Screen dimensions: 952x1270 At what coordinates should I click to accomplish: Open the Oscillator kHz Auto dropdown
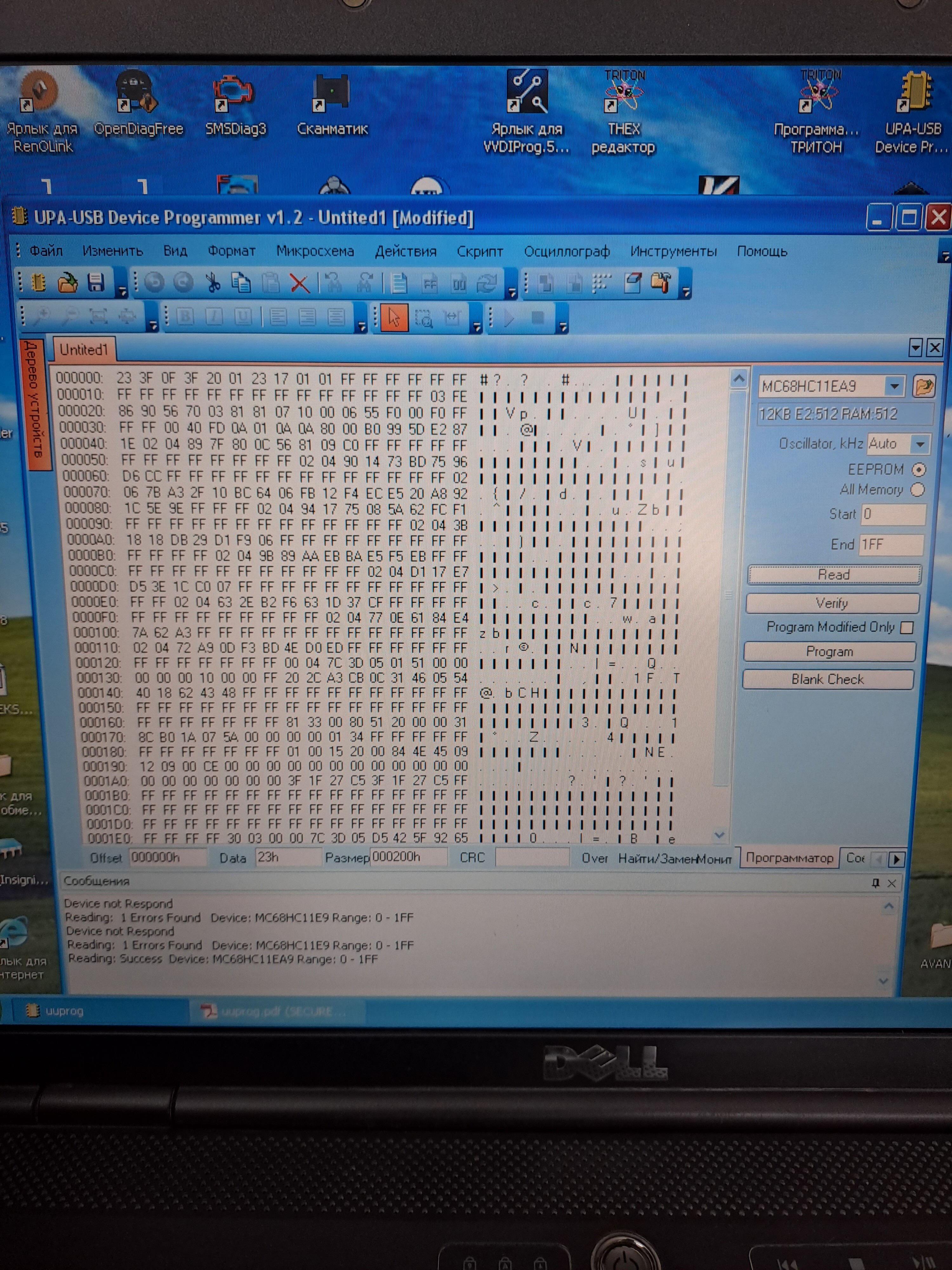pyautogui.click(x=920, y=444)
